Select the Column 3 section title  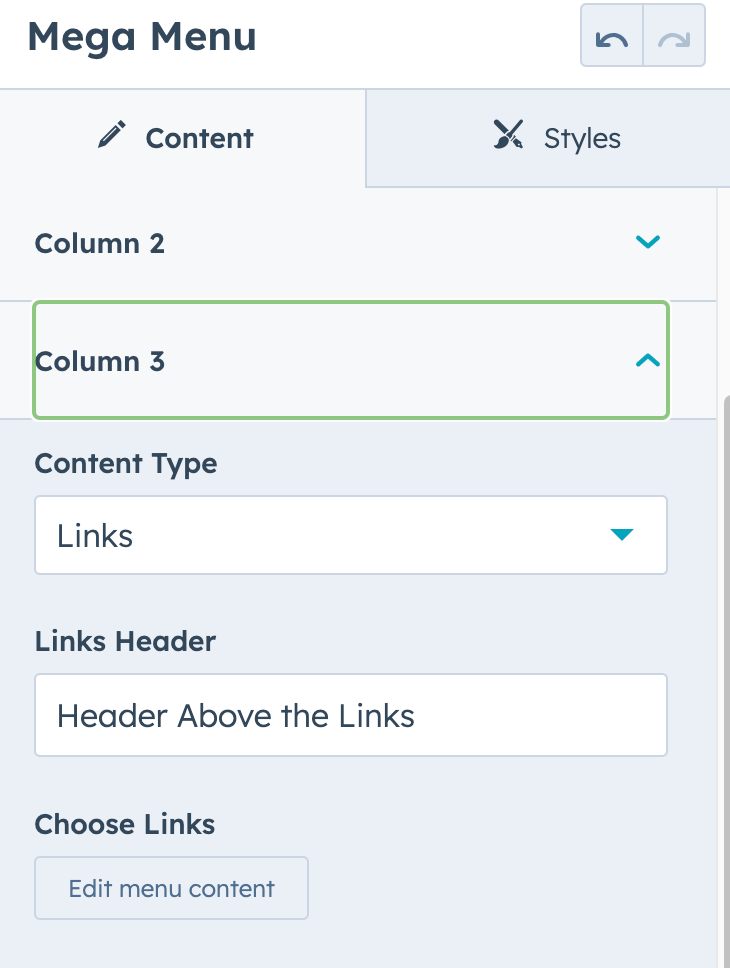pos(100,361)
